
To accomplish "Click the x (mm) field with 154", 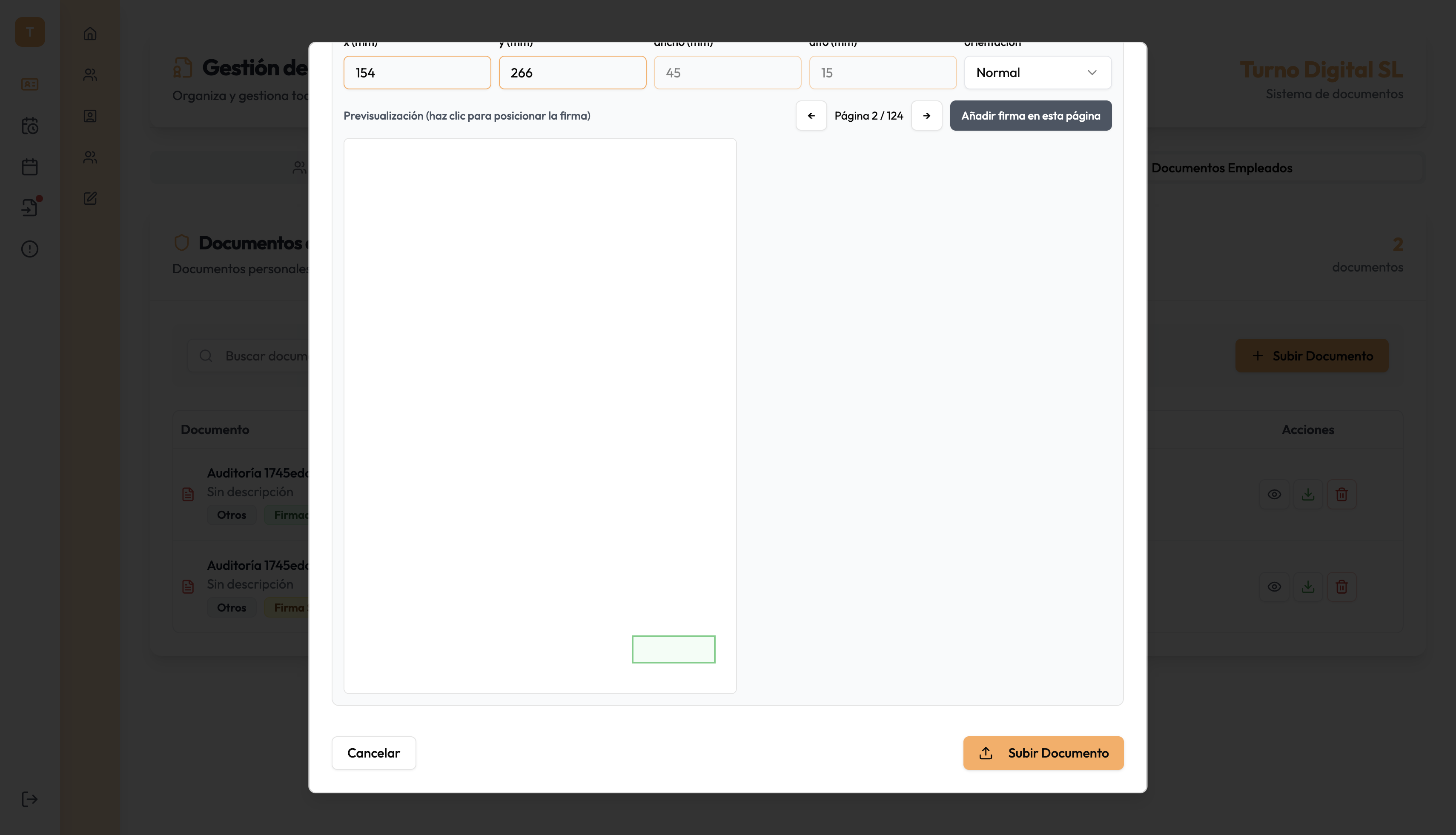I will (417, 73).
